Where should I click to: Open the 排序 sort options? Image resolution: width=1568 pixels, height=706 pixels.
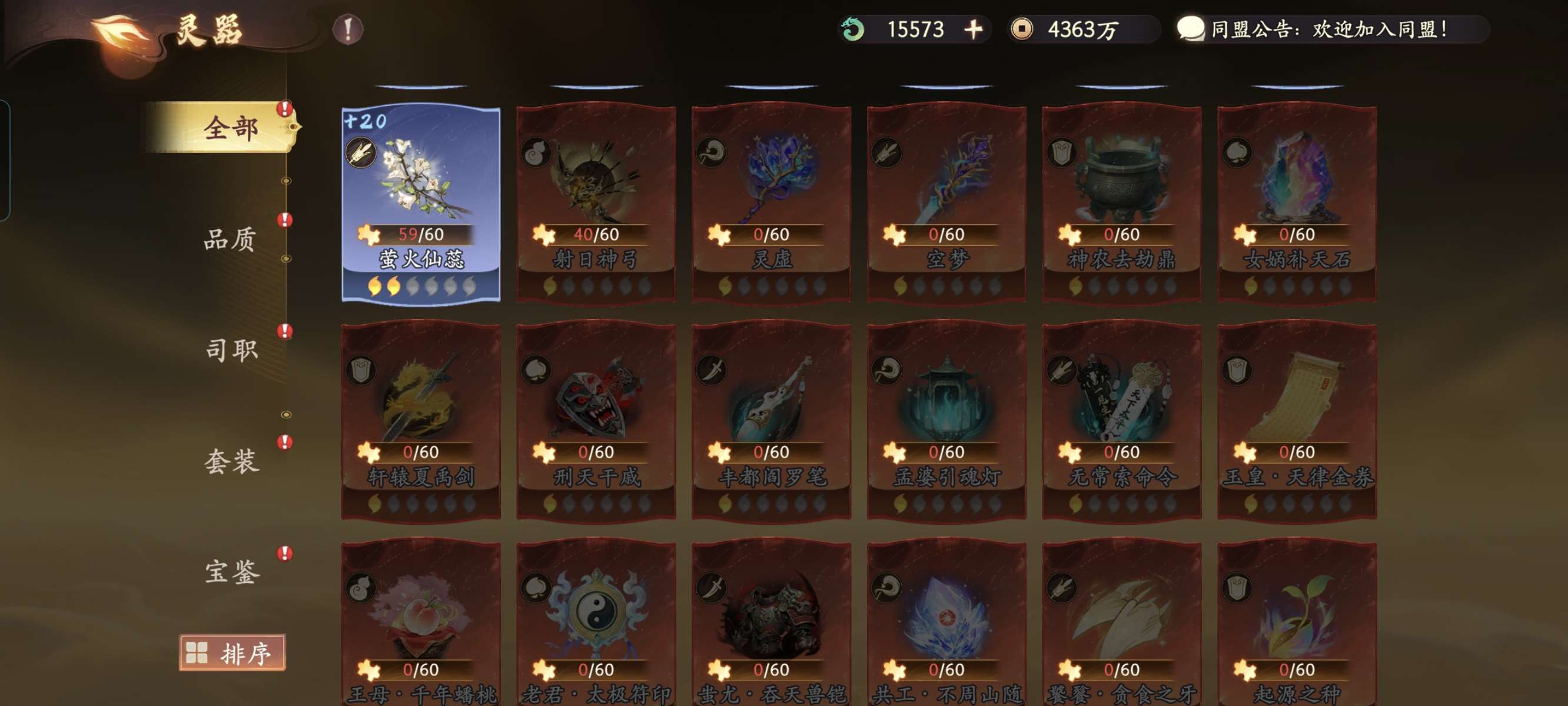[x=232, y=652]
